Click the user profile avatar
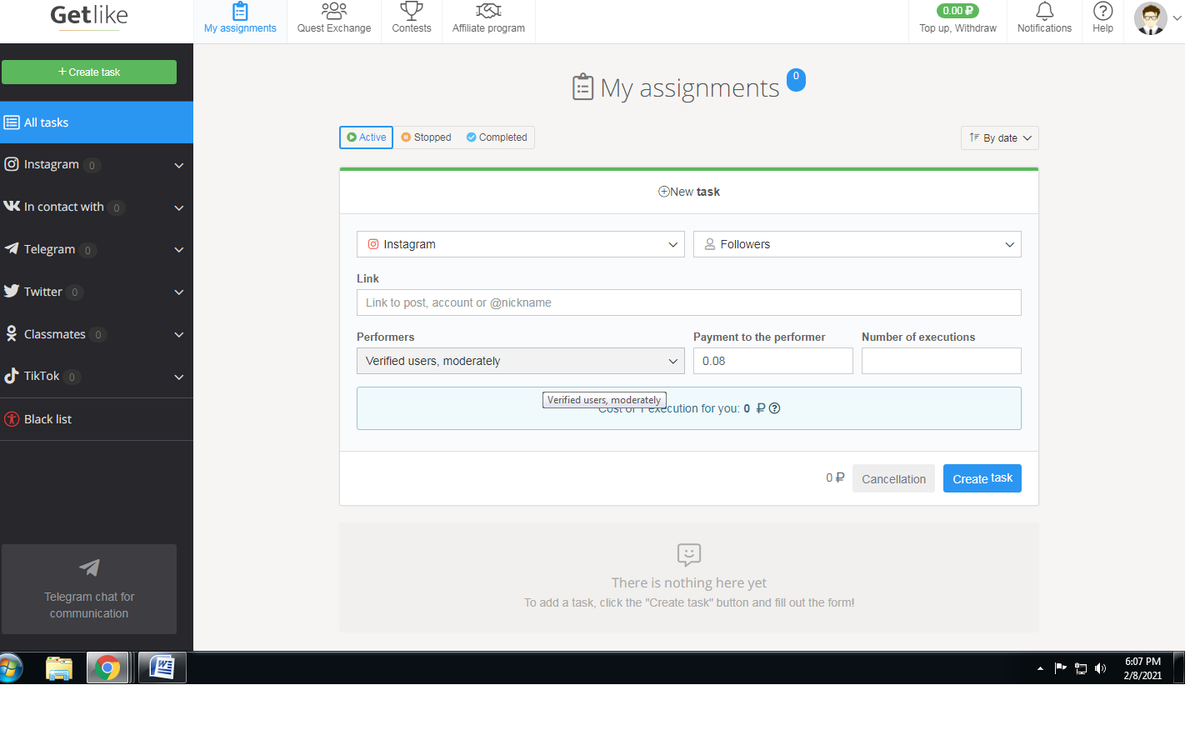 (x=1151, y=18)
